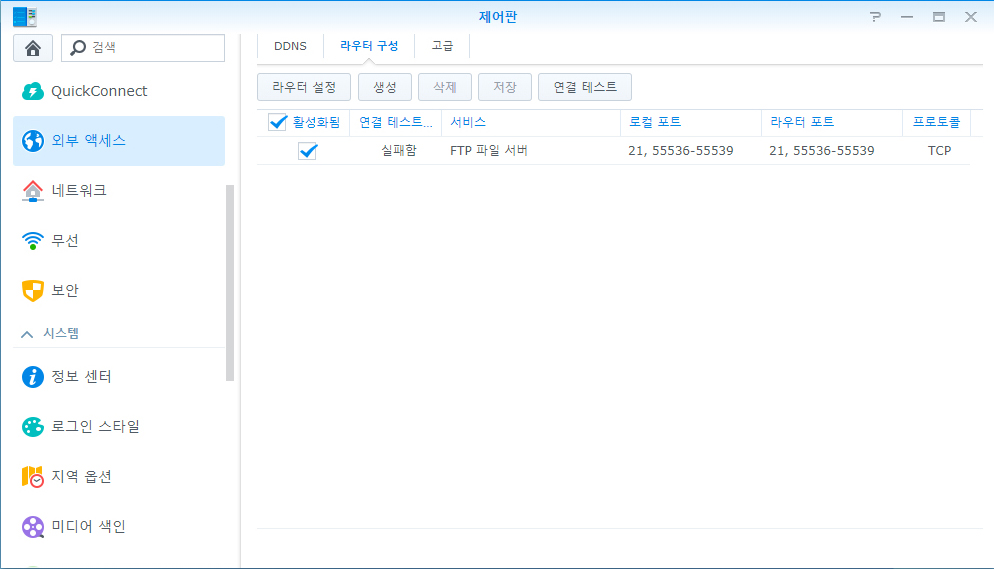Click the TCP protocol cell

(939, 151)
